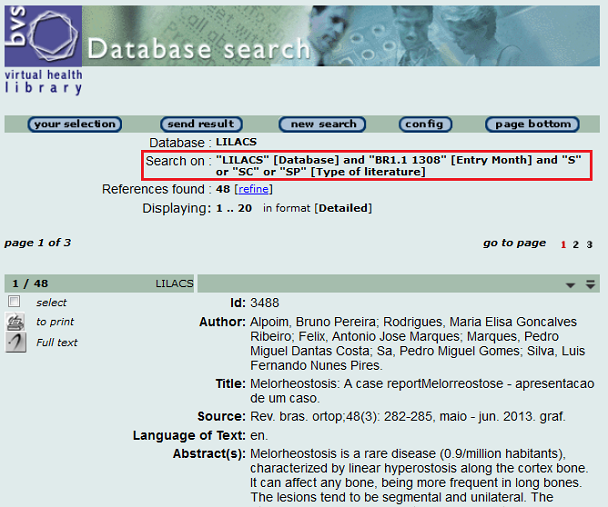The width and height of the screenshot is (608, 507).
Task: Open the config options
Action: pos(425,124)
